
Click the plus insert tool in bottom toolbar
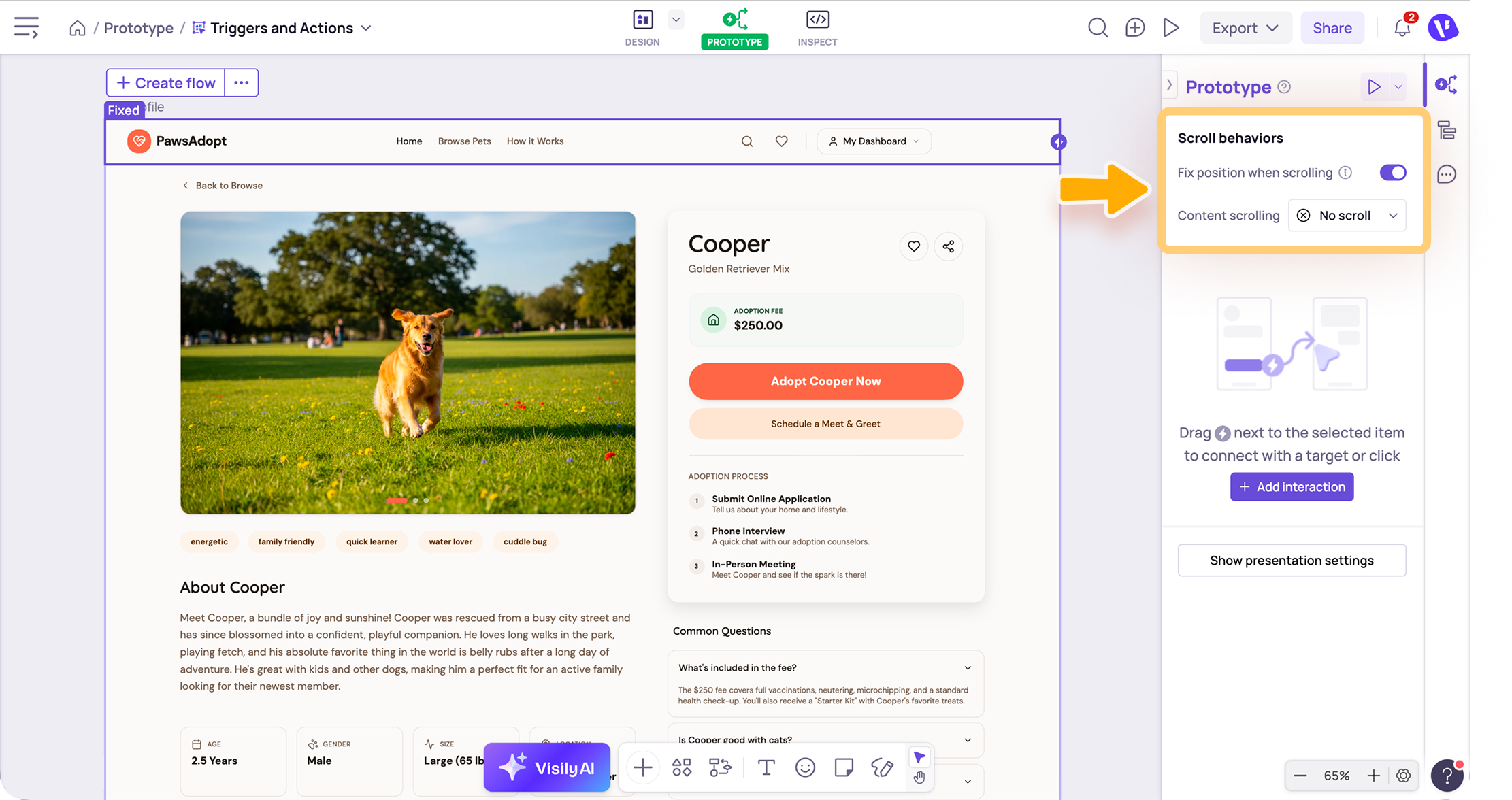coord(642,767)
